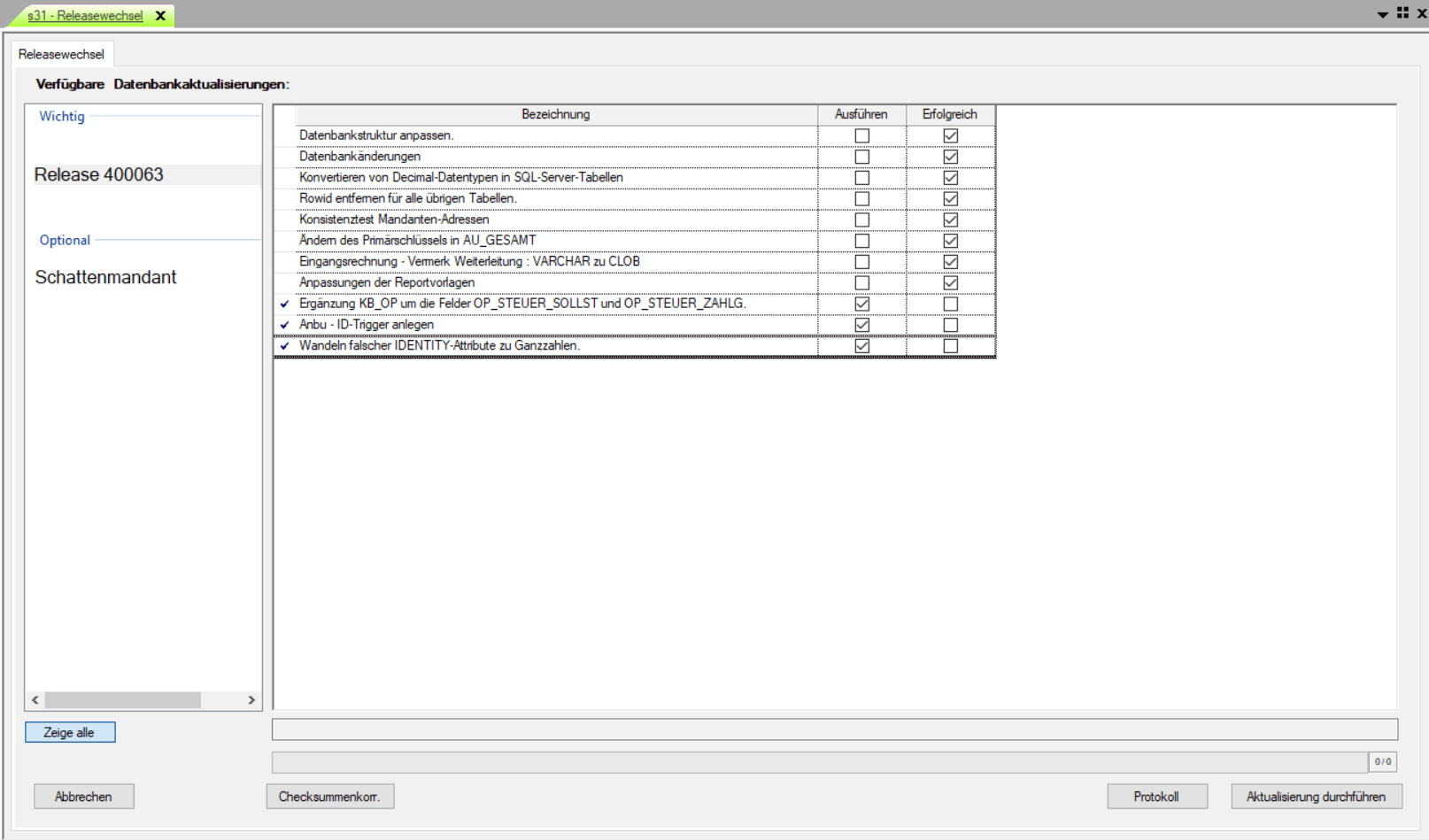Enable Ausführen for Datenbankstruktur anpassen
This screenshot has height=840, width=1429.
click(861, 135)
